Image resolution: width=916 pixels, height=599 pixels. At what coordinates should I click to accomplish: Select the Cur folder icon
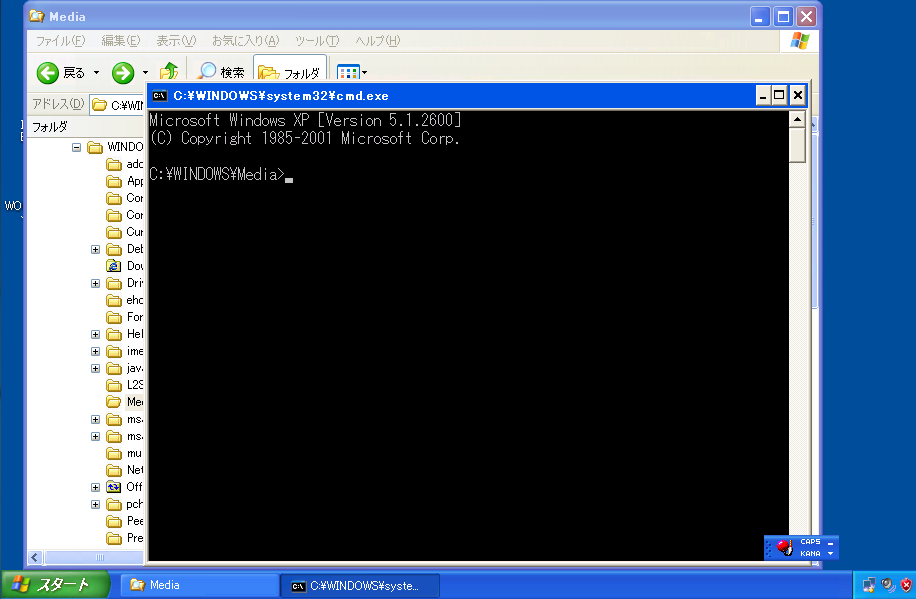(114, 232)
